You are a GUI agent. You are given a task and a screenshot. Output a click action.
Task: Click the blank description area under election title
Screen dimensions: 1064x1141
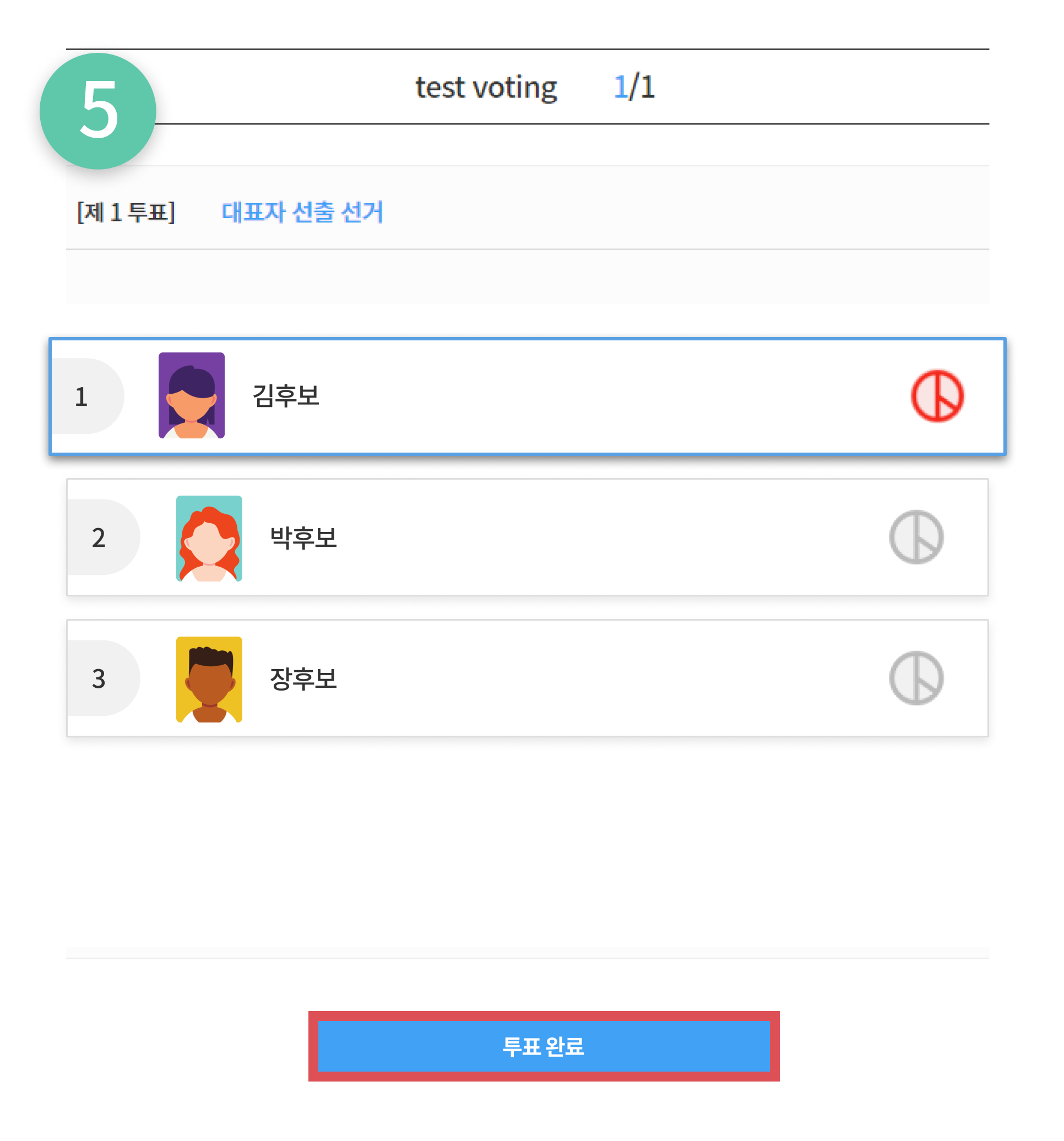pos(527,276)
